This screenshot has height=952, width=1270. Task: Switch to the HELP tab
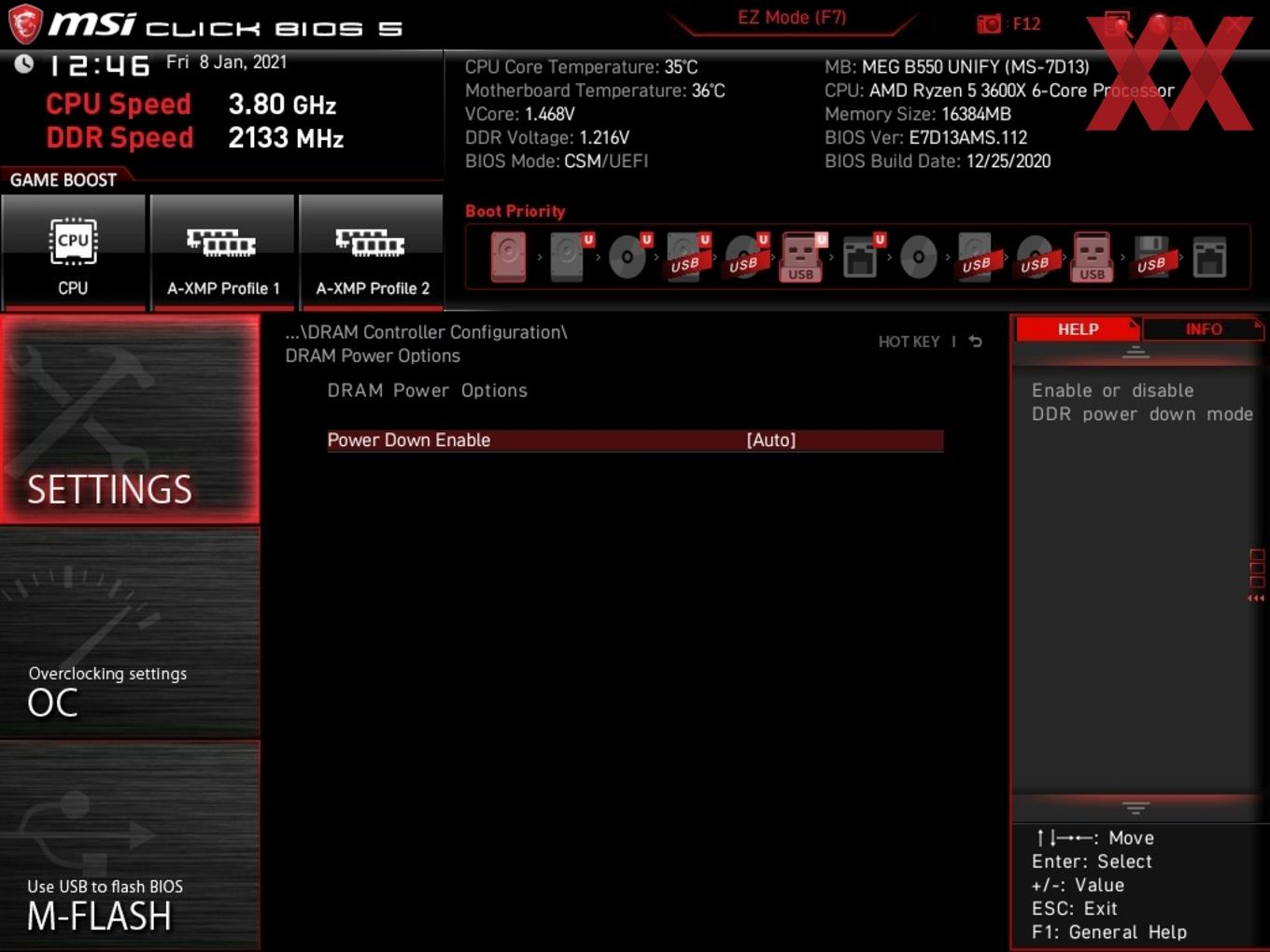[1078, 329]
